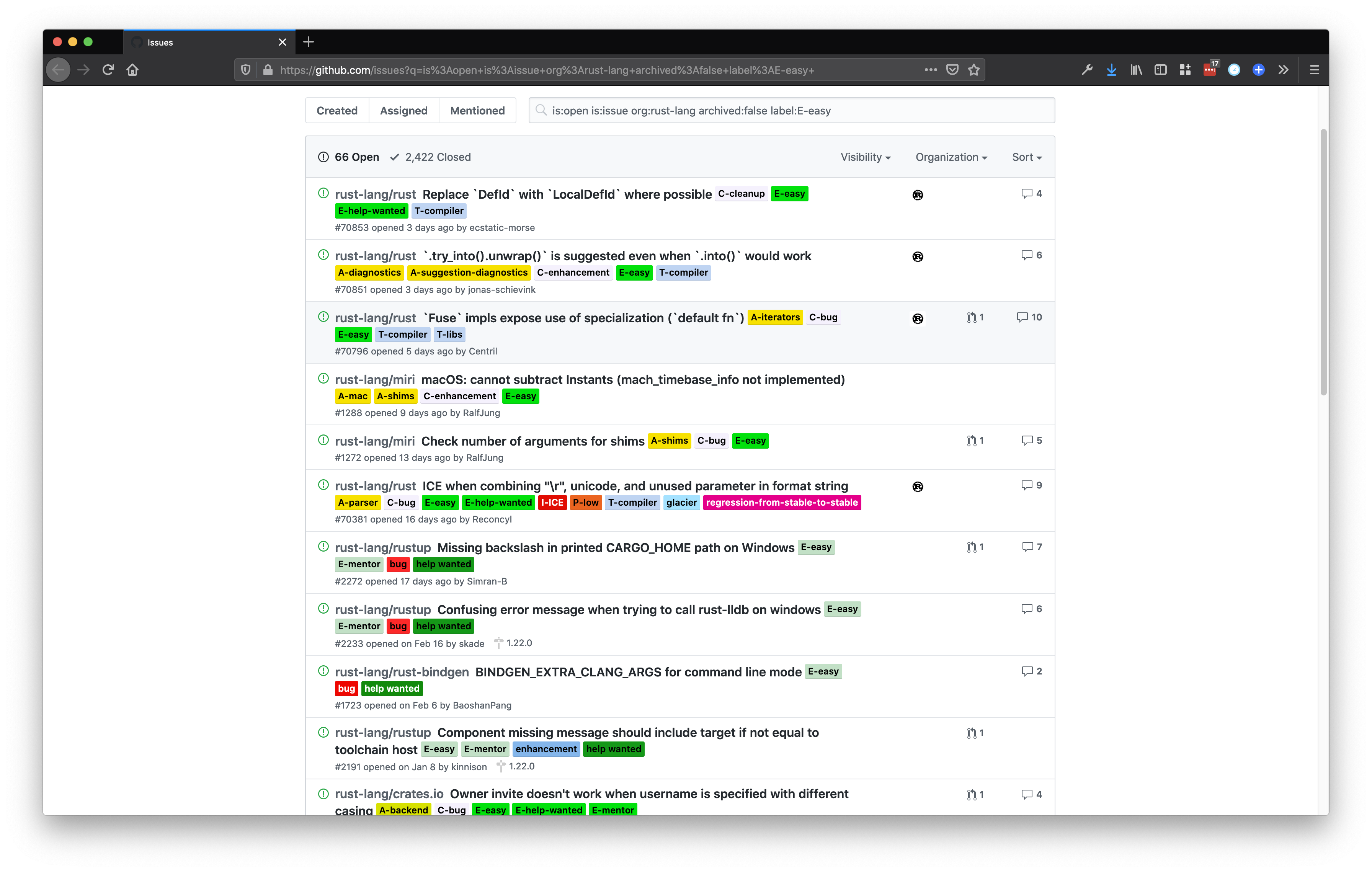
Task: Open the Firefox hamburger menu
Action: coord(1315,70)
